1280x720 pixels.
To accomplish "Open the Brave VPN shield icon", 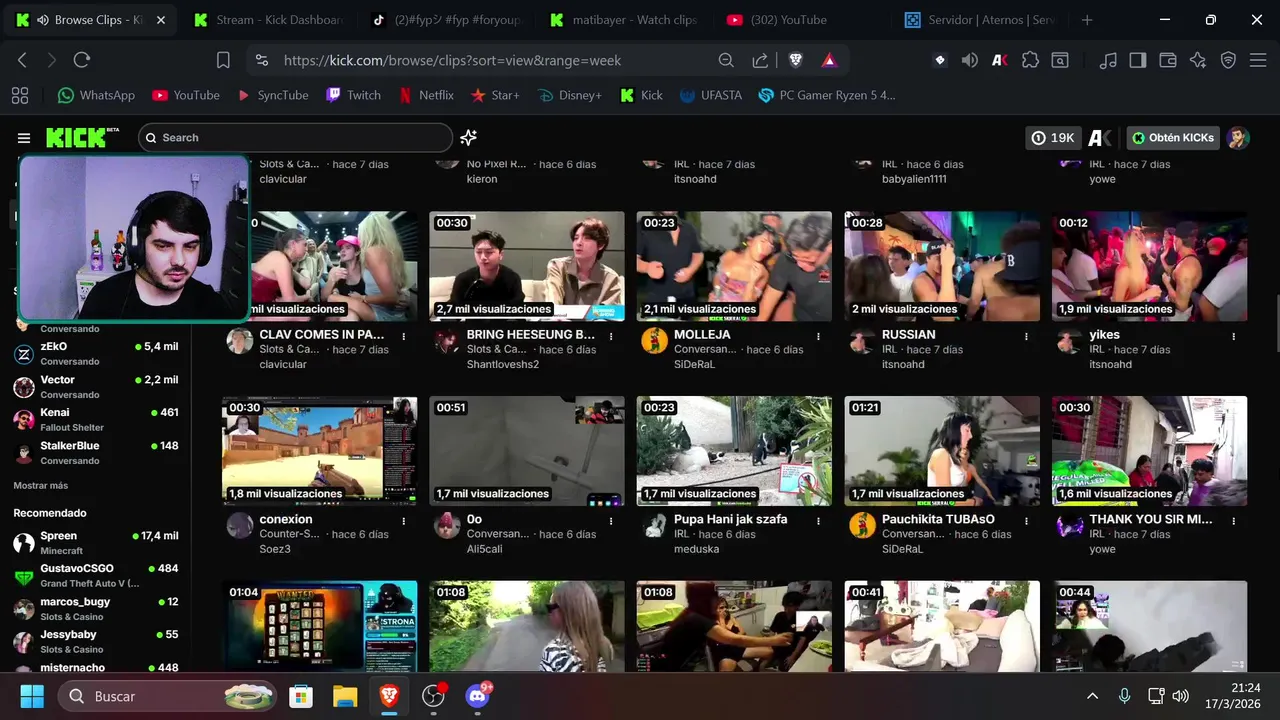I will tap(1228, 60).
